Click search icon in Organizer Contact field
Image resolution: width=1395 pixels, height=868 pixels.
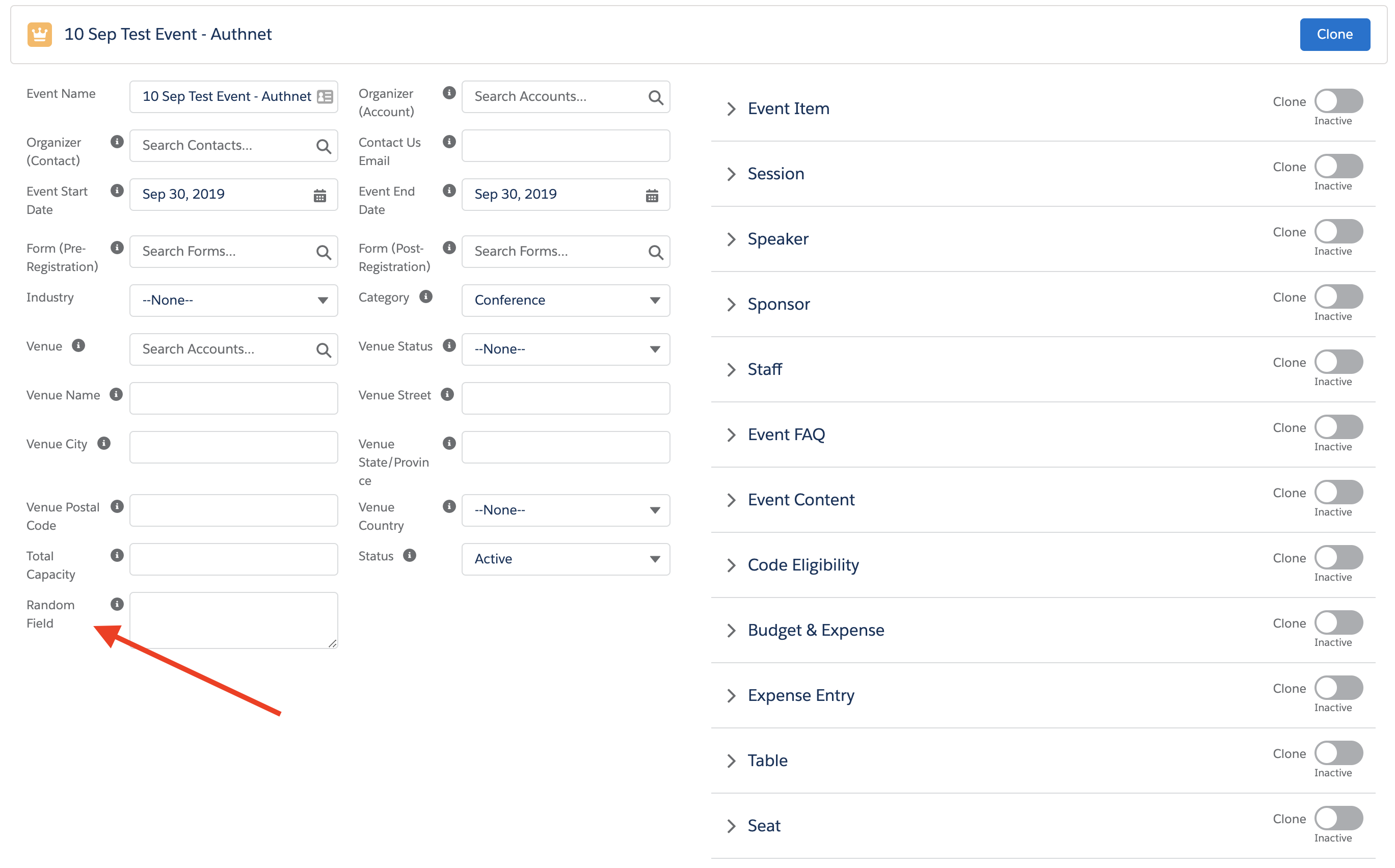pos(323,146)
